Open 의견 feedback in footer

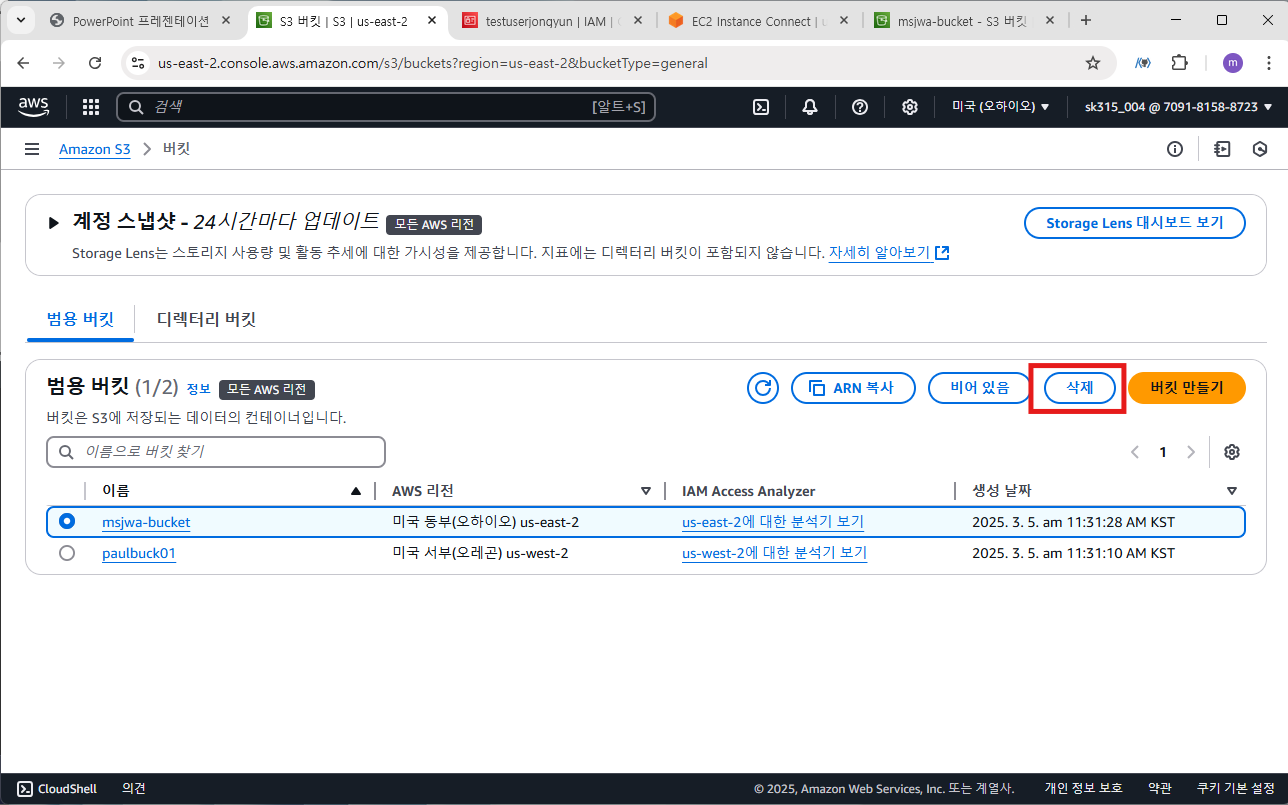click(134, 789)
